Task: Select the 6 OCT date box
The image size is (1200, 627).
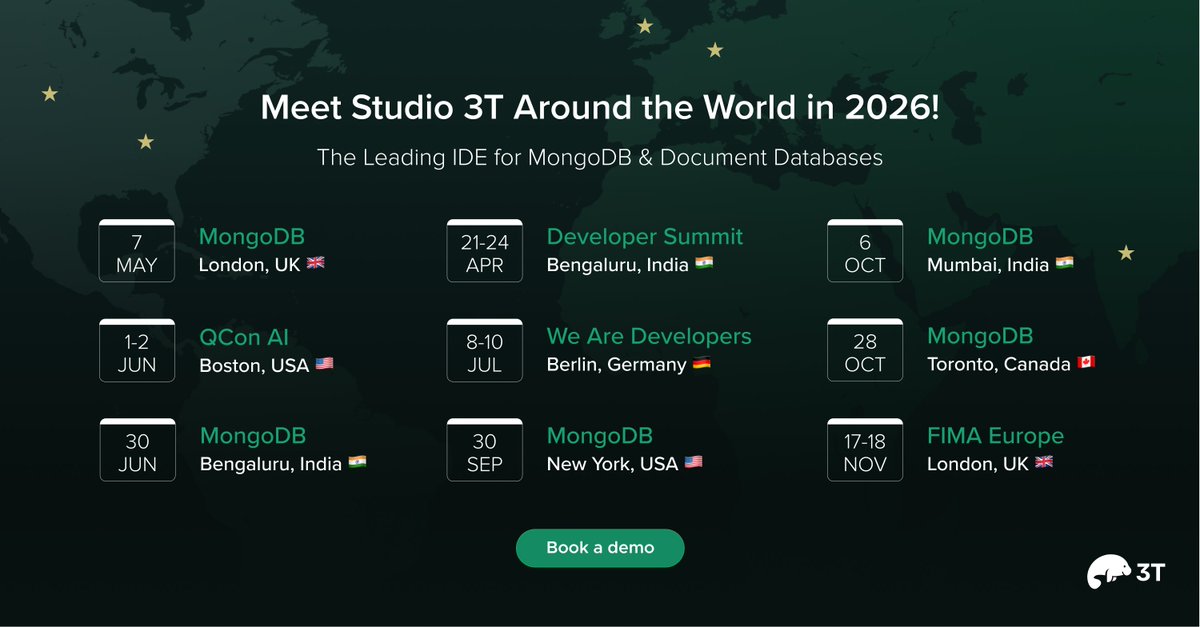Action: (x=865, y=251)
